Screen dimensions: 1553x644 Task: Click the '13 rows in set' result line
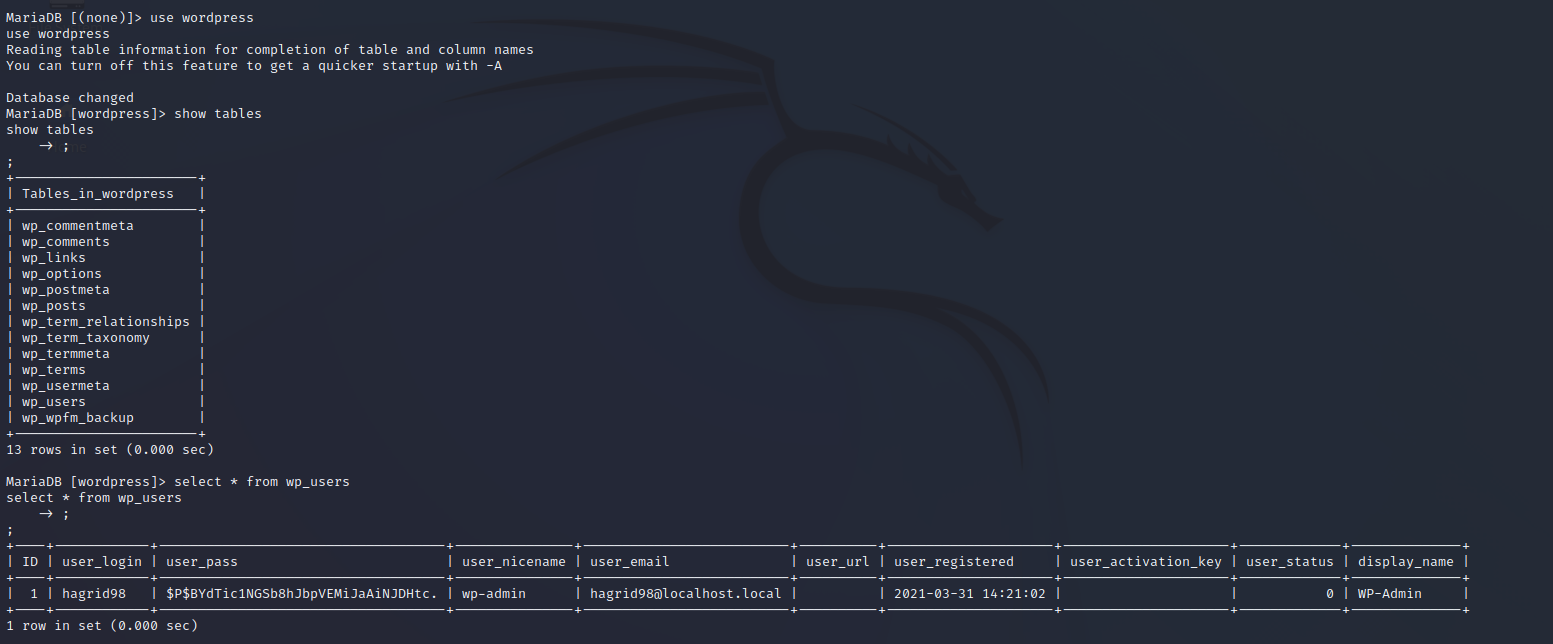coord(110,450)
